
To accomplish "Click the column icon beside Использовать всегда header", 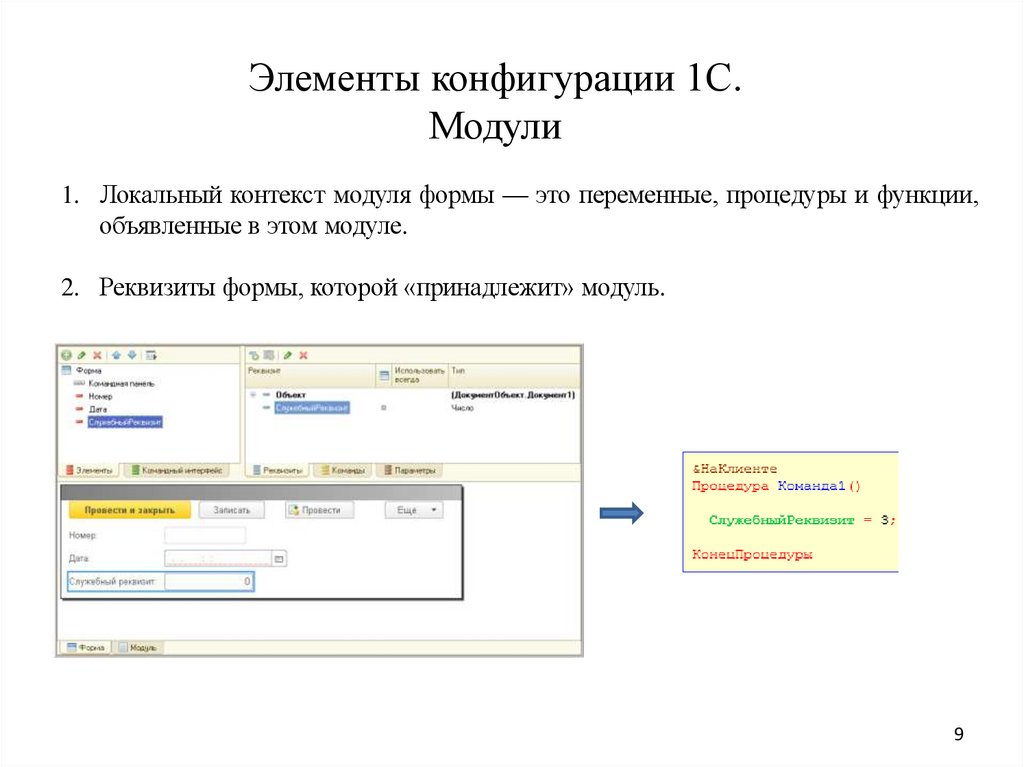I will [x=384, y=375].
